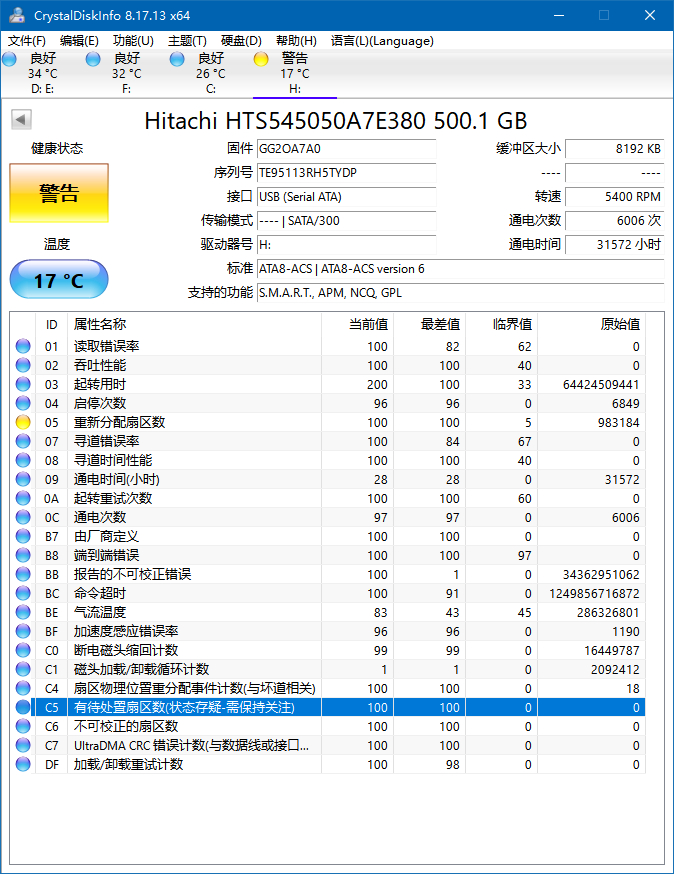Screen dimensions: 674x874
Task: Click the blue 17 °C temperature button
Action: (x=59, y=279)
